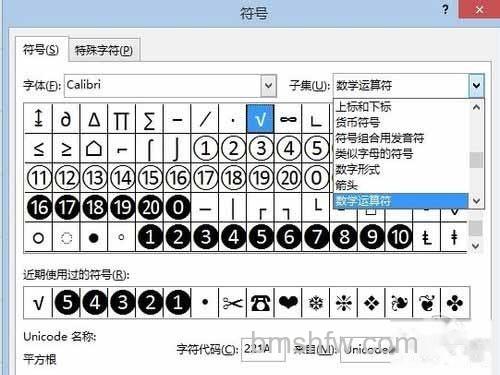Insert recently used telephone symbol

260,303
